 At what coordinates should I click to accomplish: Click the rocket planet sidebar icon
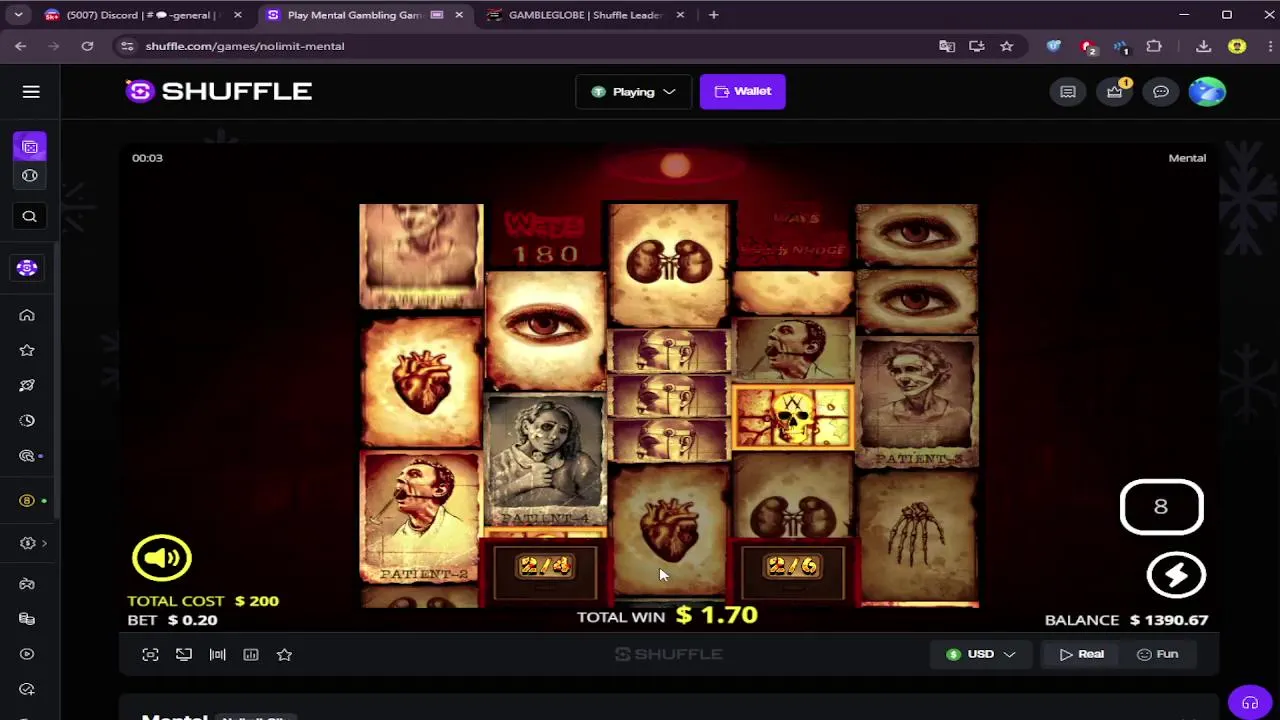(27, 385)
